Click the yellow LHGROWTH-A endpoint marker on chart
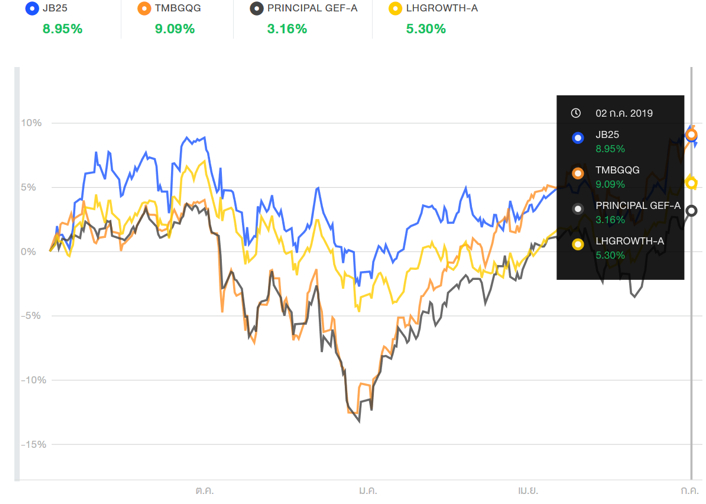Image resolution: width=706 pixels, height=504 pixels. click(691, 182)
